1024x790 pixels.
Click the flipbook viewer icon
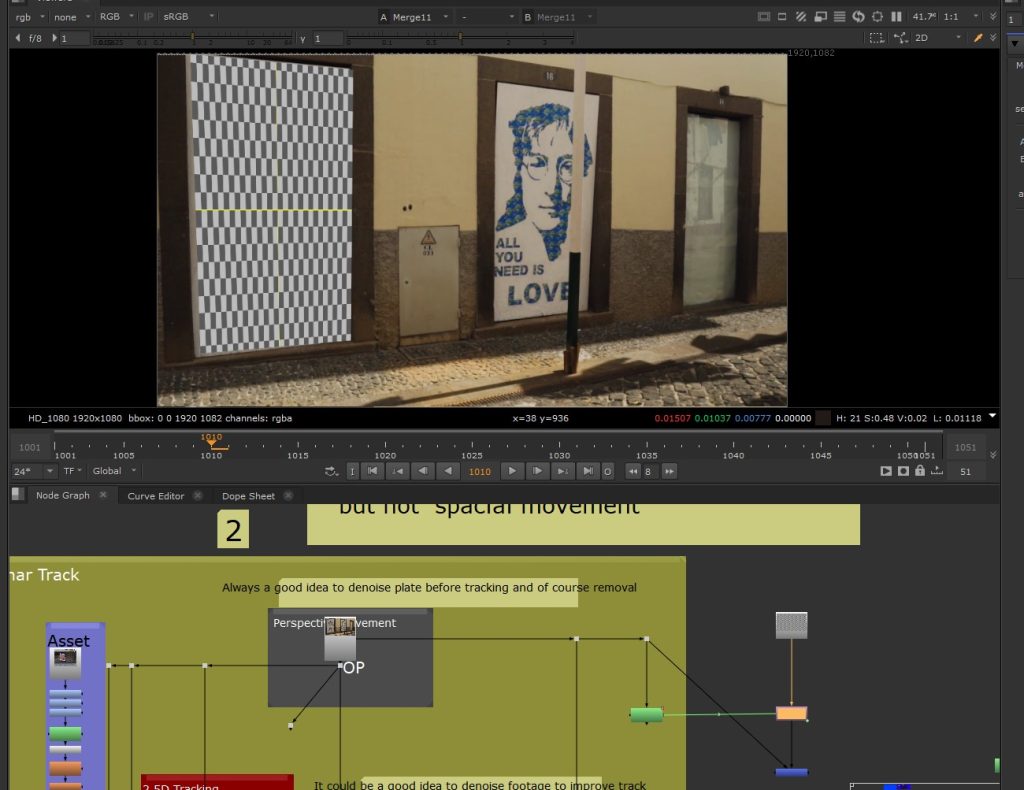tap(886, 471)
